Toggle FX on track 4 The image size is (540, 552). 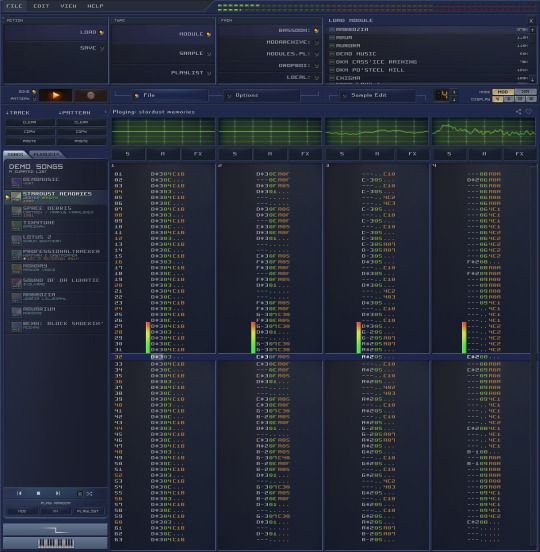[520, 154]
